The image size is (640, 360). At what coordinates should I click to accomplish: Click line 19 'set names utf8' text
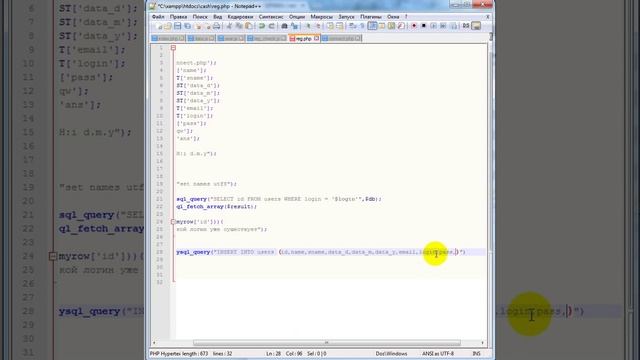[206, 184]
